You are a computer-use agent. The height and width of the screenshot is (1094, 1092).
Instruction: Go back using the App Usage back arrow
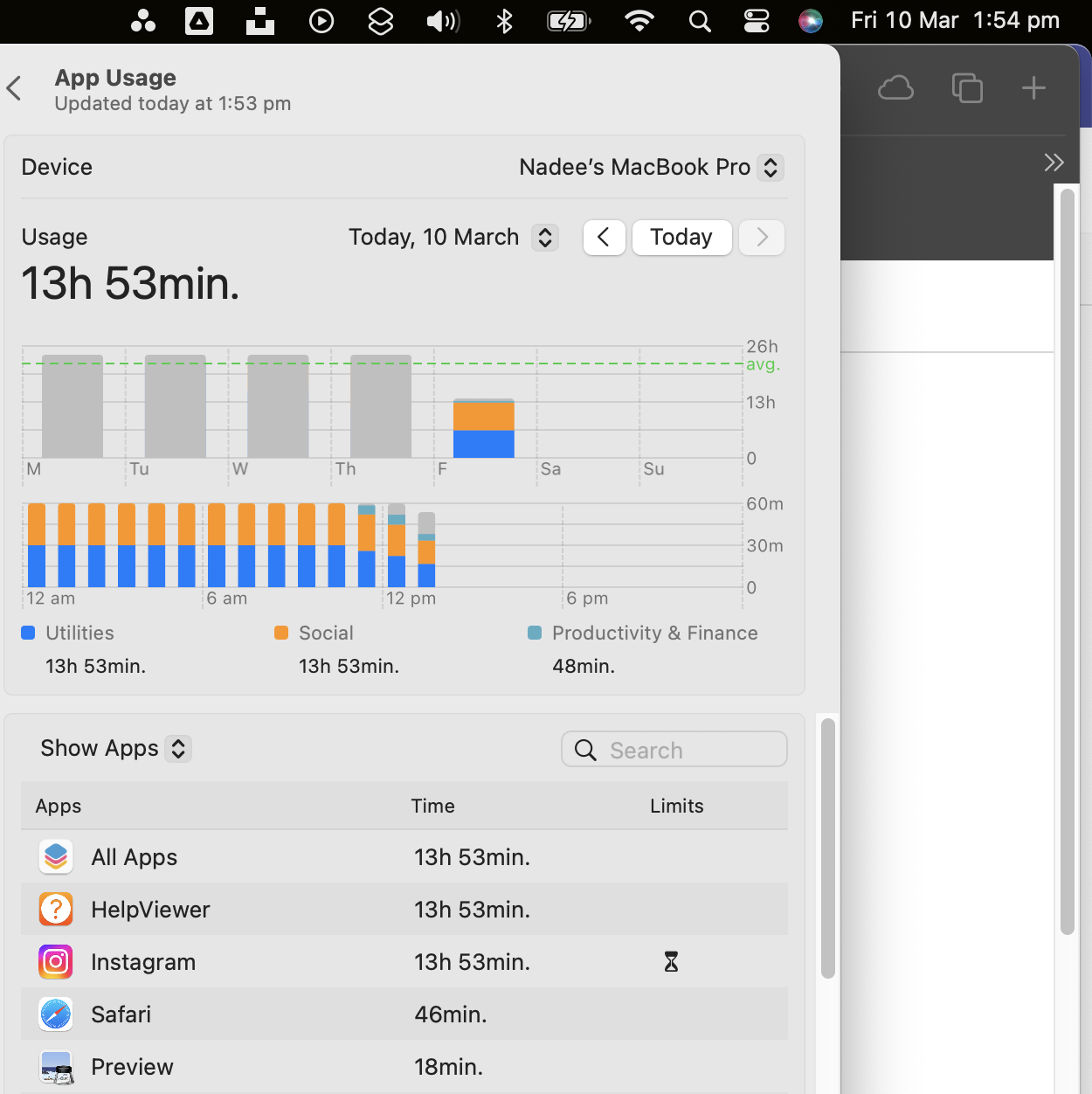tap(14, 88)
